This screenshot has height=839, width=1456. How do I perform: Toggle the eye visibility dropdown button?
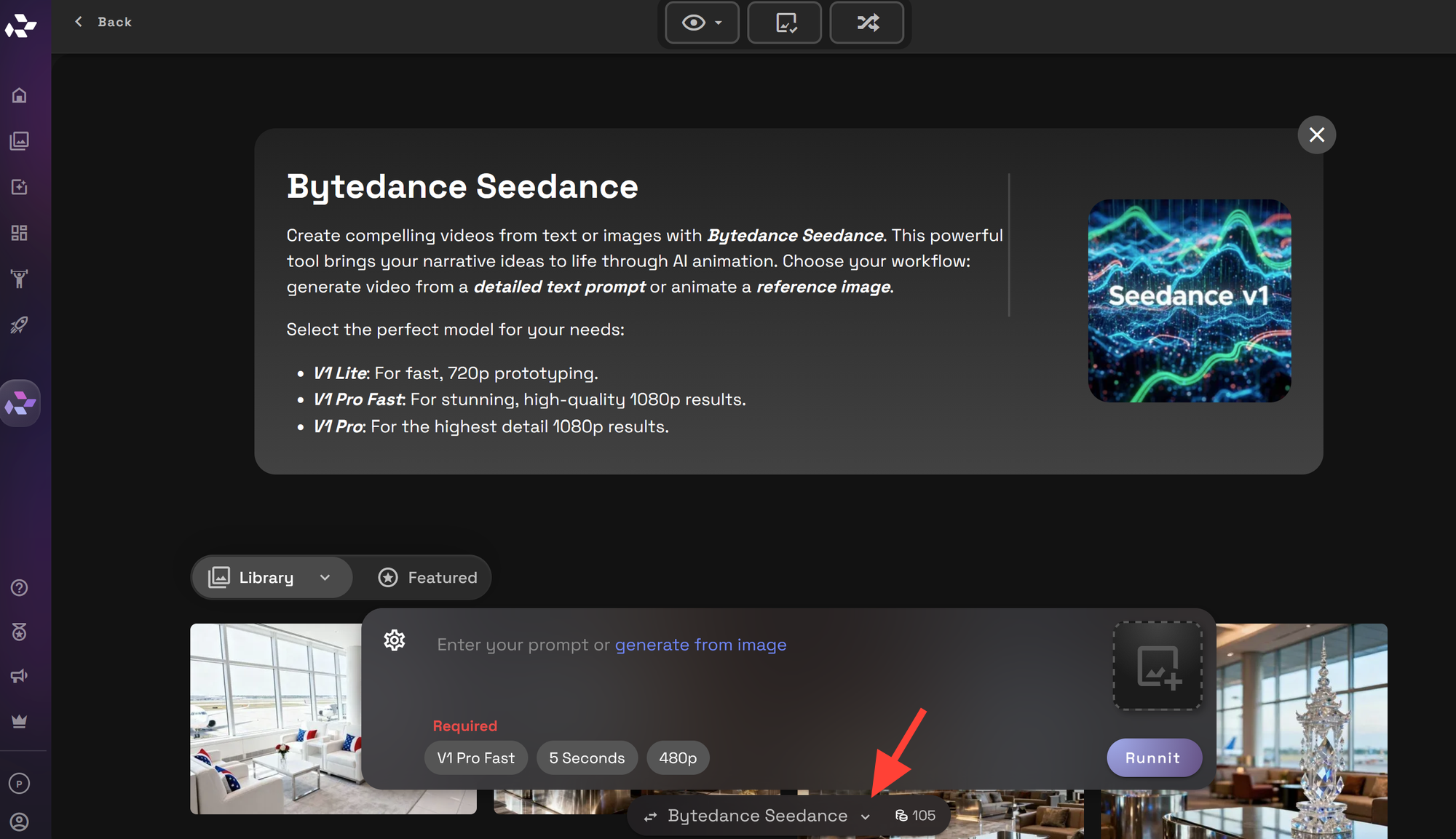(x=702, y=23)
